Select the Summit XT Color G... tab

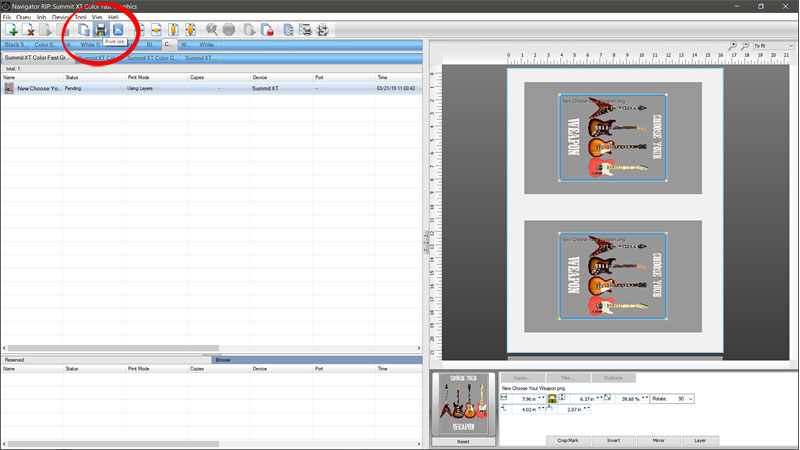pyautogui.click(x=152, y=58)
